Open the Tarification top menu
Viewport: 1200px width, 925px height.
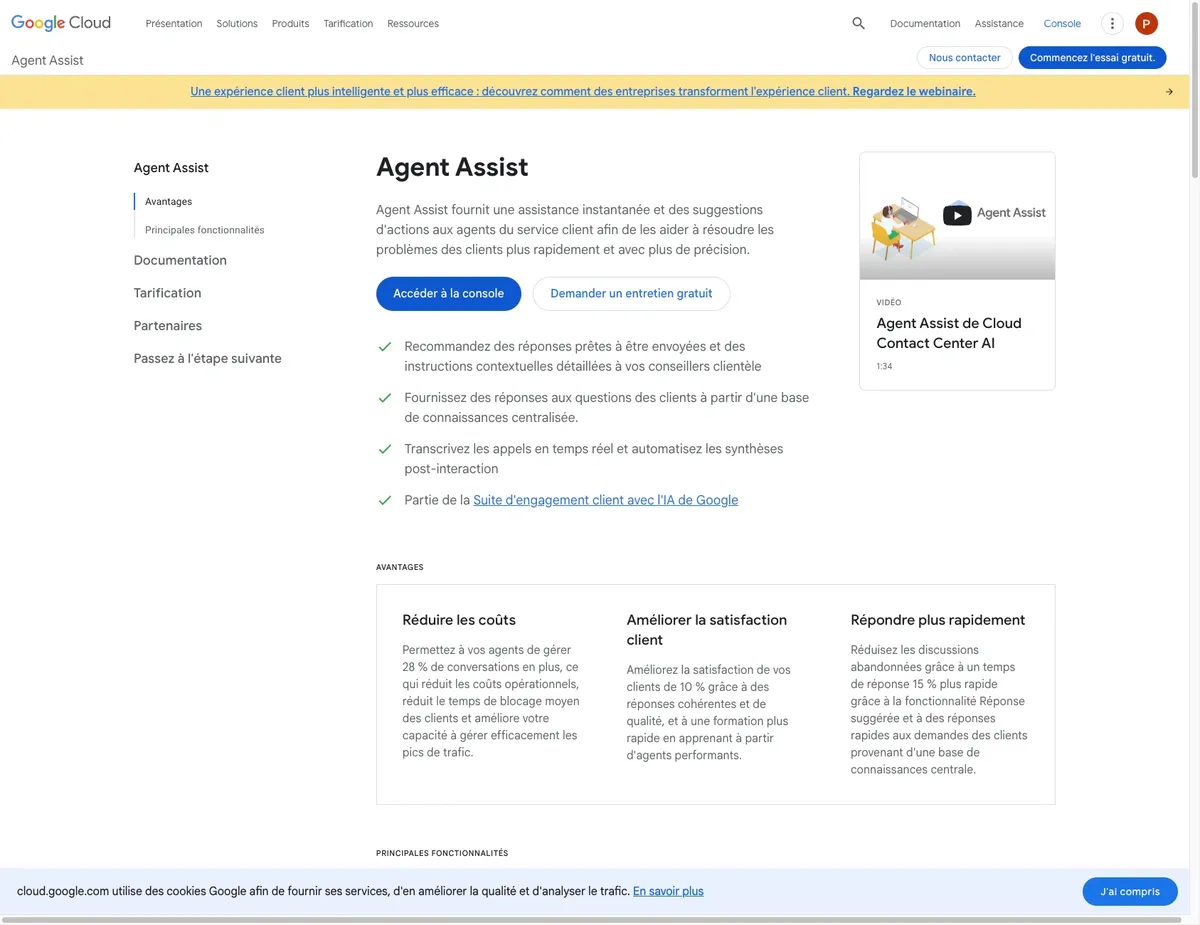coord(348,23)
